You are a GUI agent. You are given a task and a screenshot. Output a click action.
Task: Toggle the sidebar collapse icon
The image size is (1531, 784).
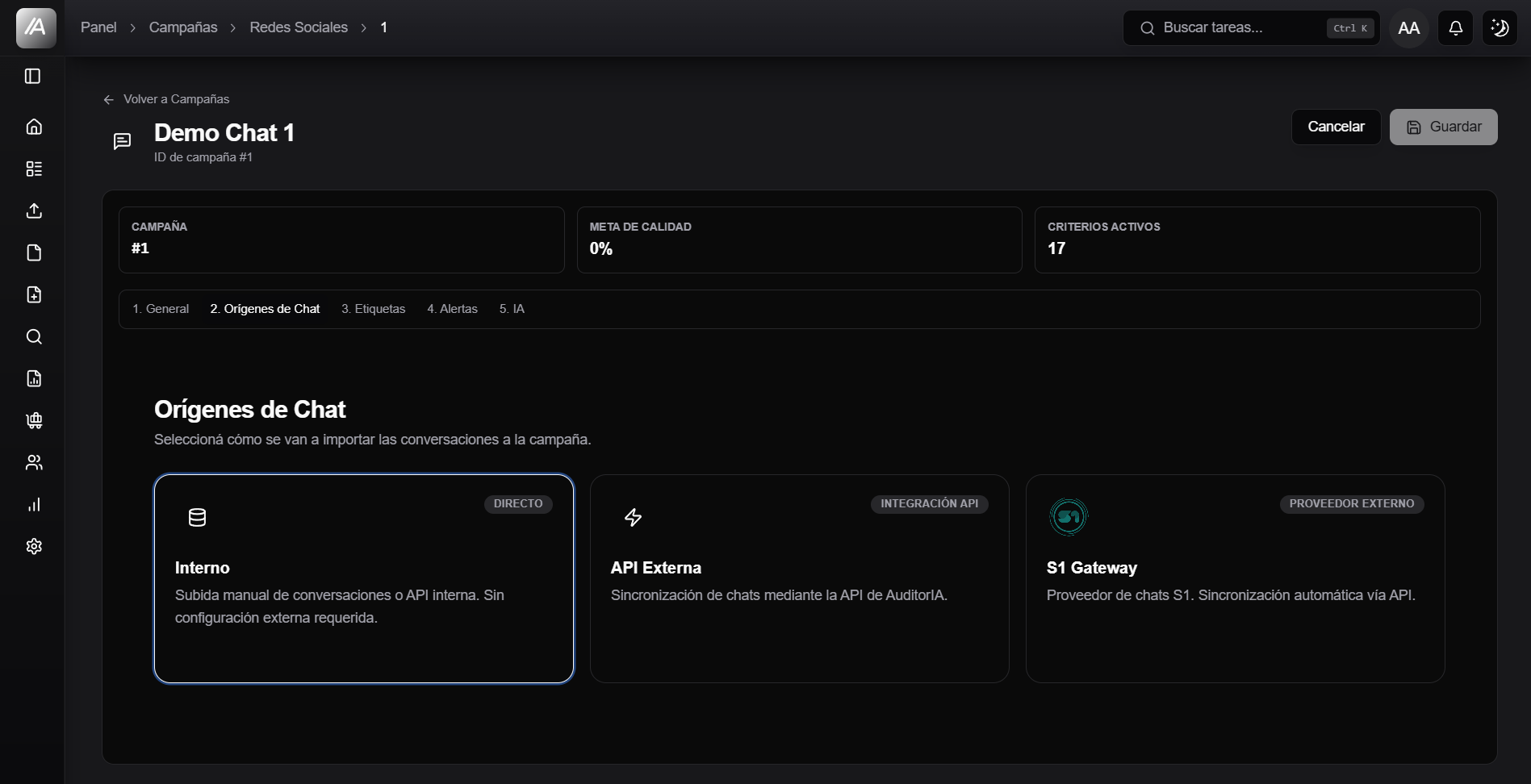33,76
